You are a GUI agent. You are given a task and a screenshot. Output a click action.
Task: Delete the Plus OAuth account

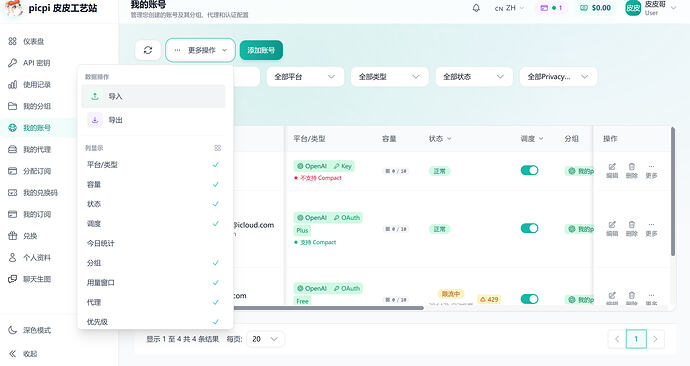631,229
